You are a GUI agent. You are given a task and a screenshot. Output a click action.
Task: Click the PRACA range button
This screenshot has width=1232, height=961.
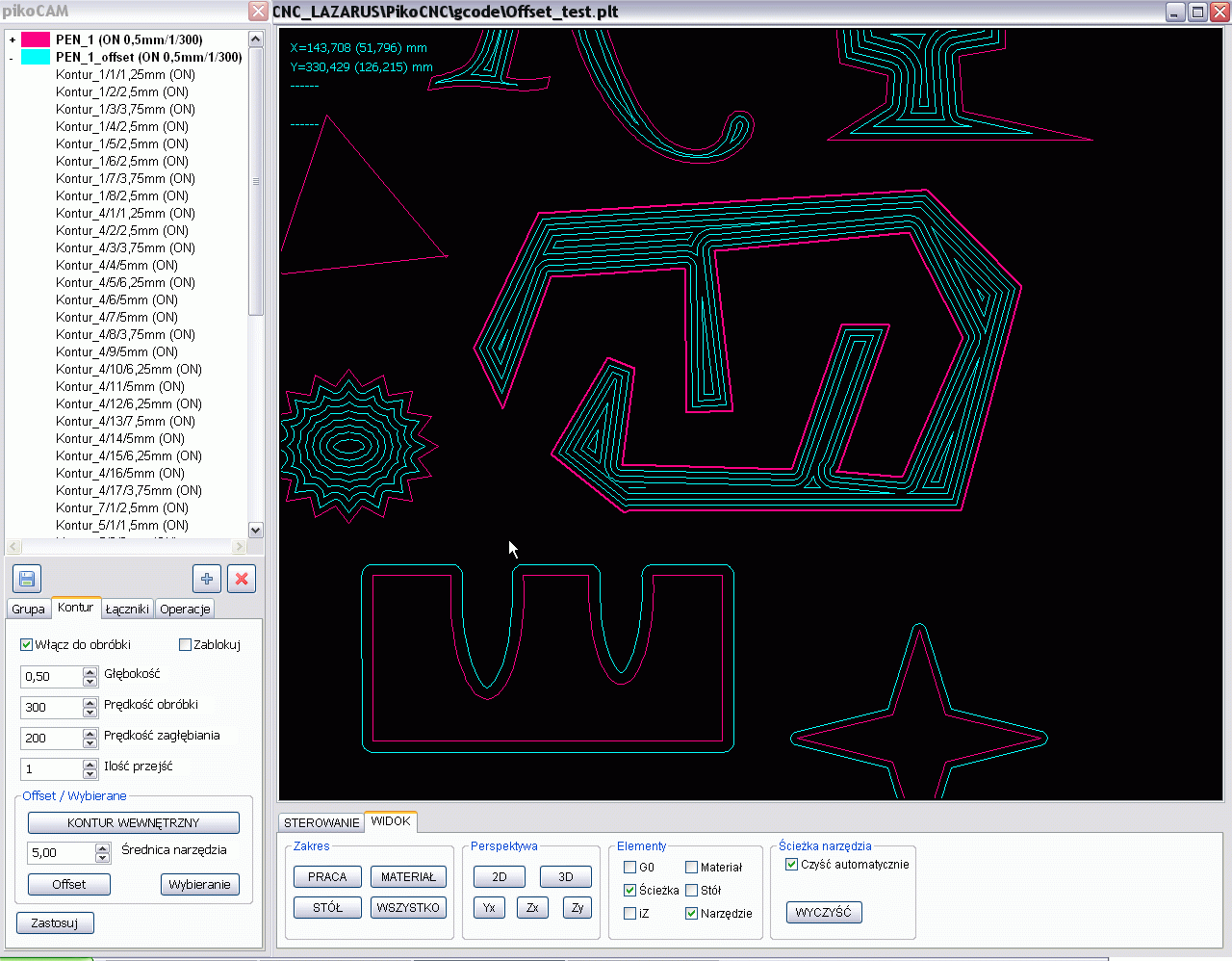pyautogui.click(x=327, y=876)
